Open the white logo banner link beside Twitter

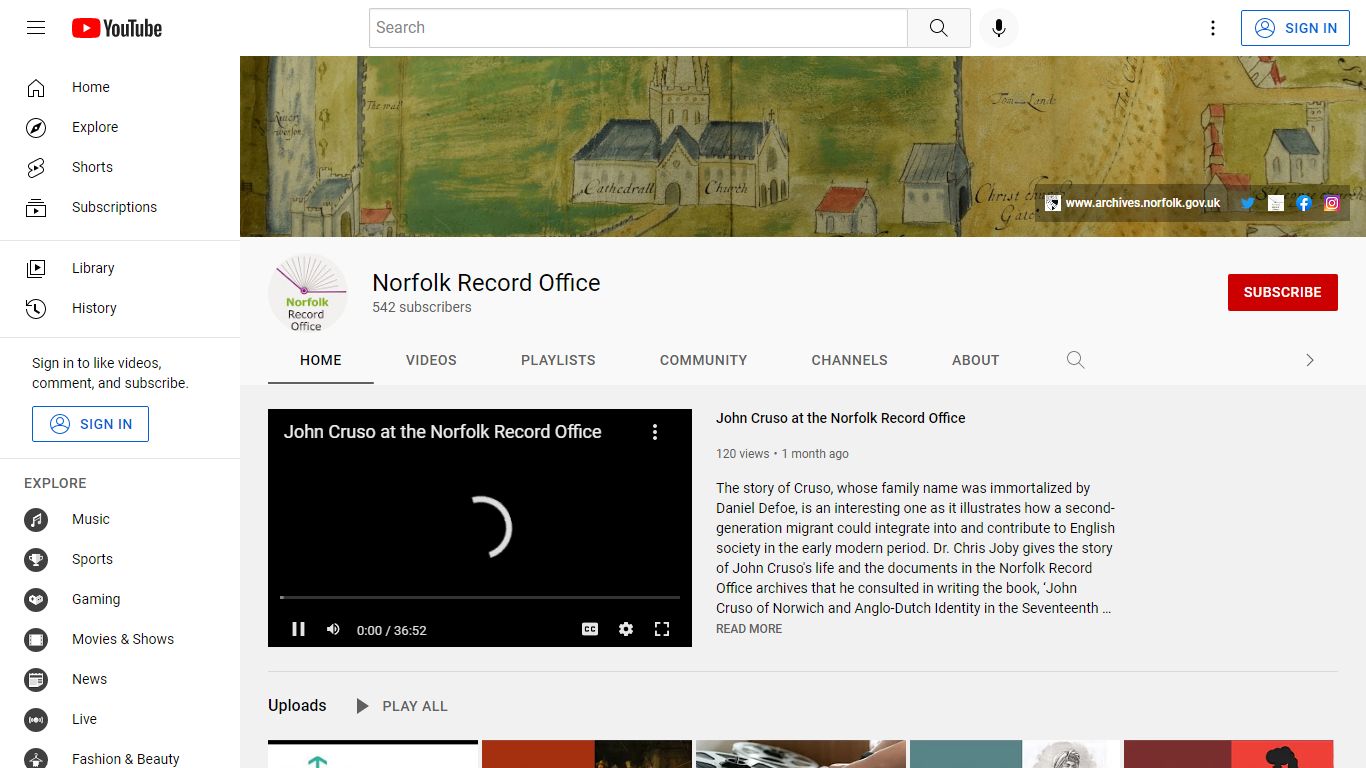coord(1276,203)
